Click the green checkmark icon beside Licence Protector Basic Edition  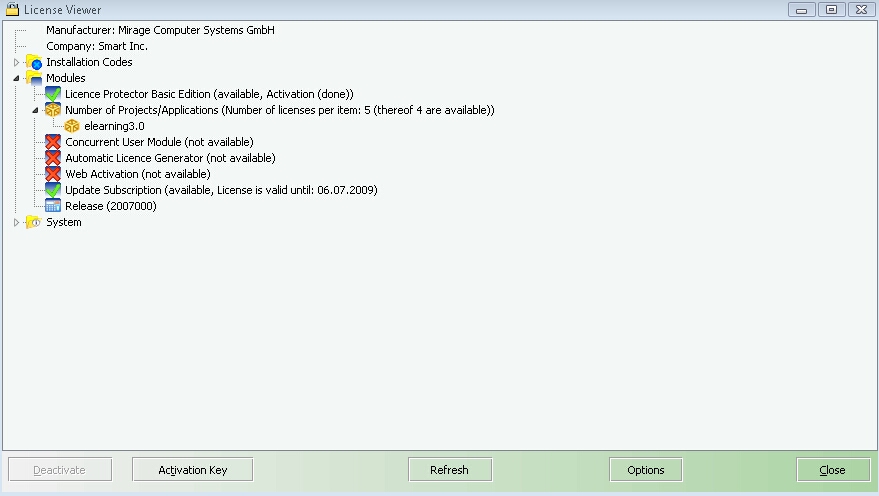[53, 94]
